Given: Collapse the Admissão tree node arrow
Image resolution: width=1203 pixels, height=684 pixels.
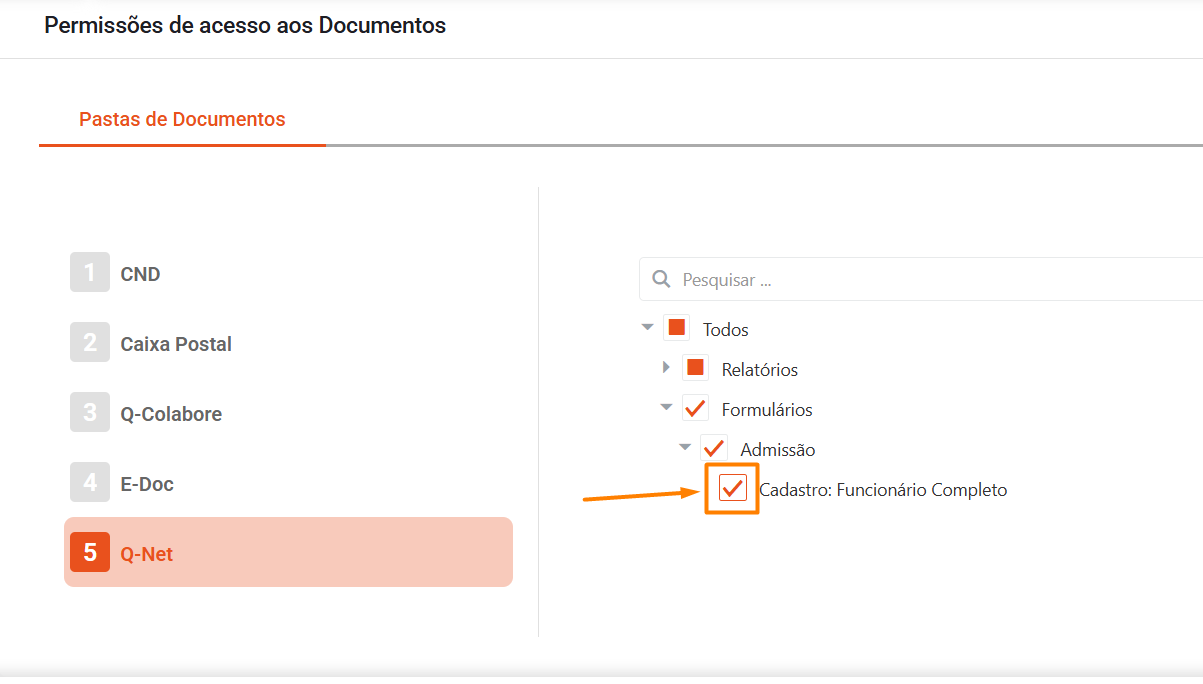Looking at the screenshot, I should point(685,447).
